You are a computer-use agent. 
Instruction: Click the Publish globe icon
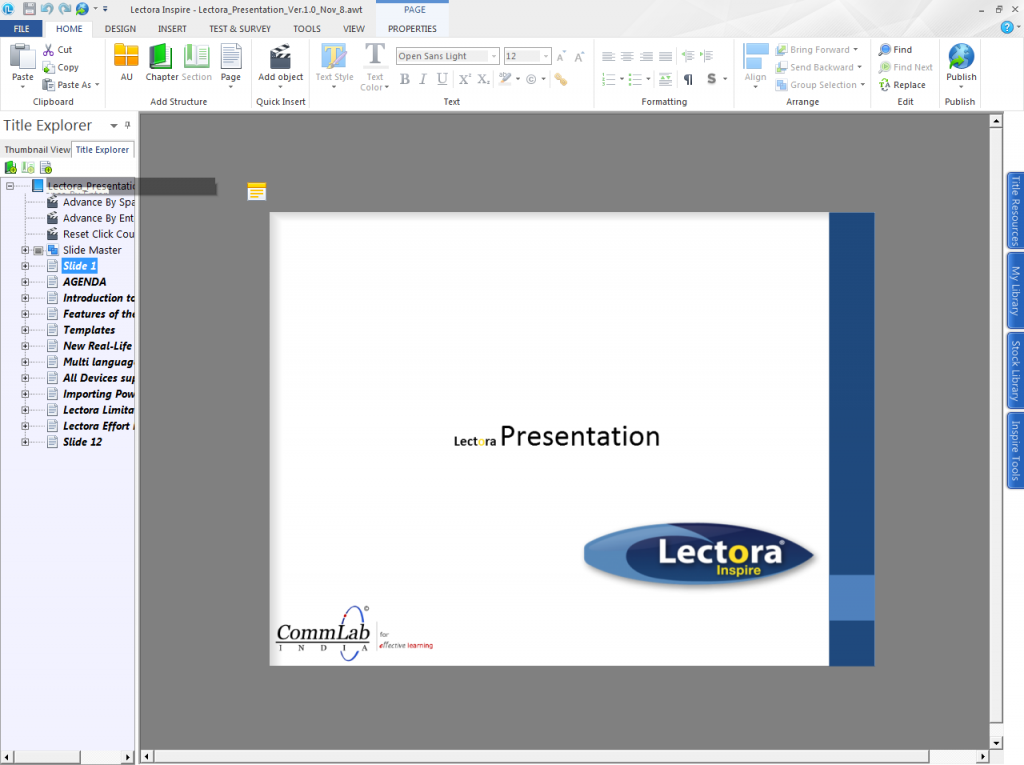[x=960, y=58]
